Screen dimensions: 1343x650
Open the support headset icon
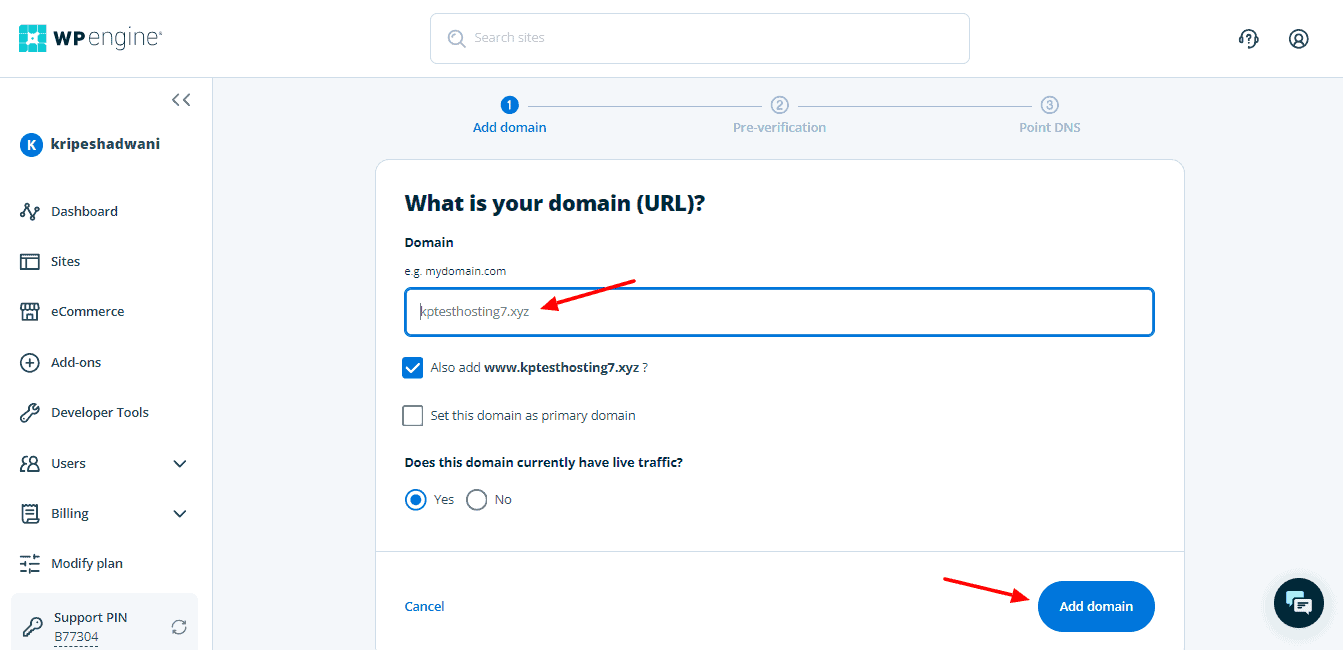click(1248, 39)
